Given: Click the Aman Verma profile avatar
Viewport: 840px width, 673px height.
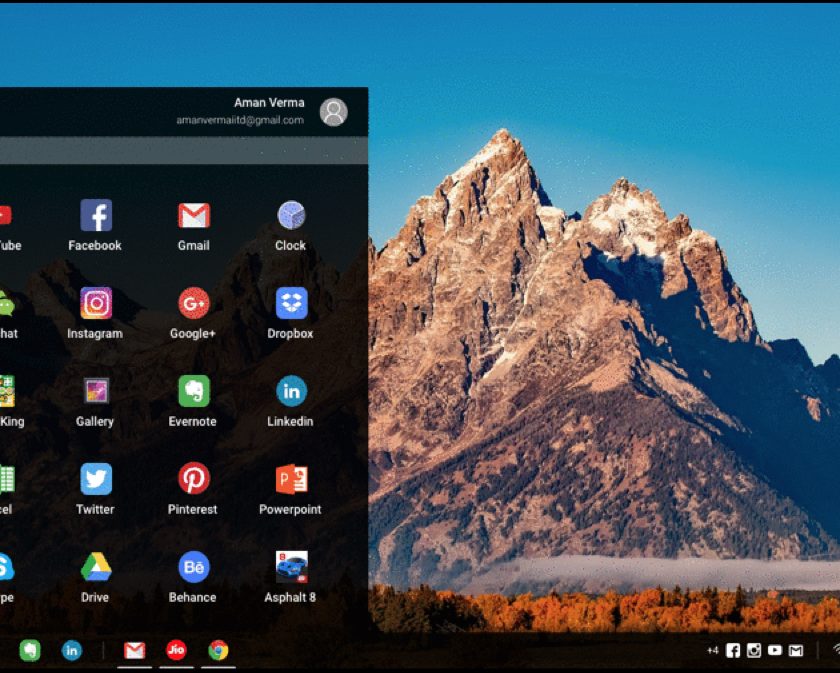Looking at the screenshot, I should click(x=334, y=112).
